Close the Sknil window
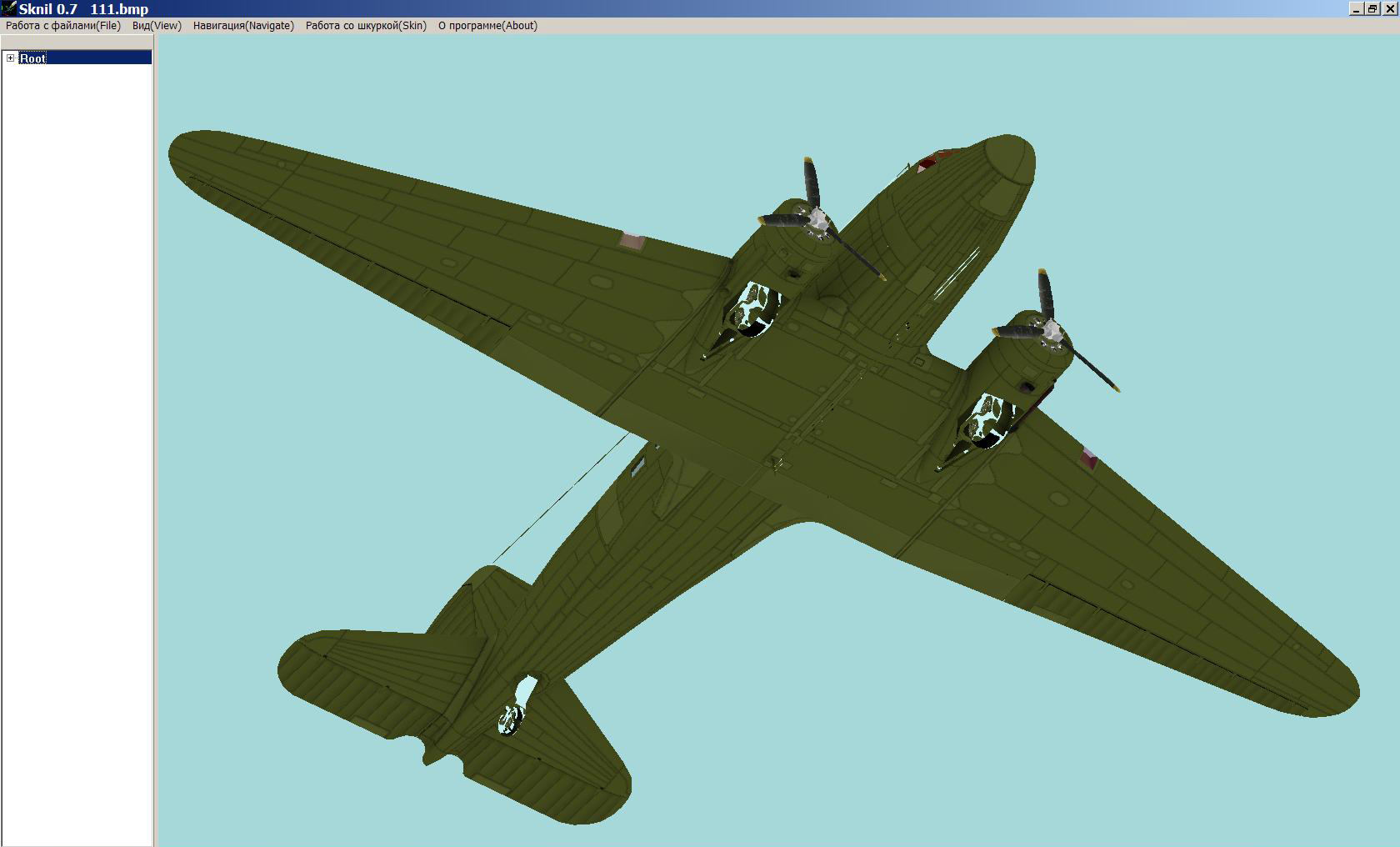 (x=1389, y=8)
